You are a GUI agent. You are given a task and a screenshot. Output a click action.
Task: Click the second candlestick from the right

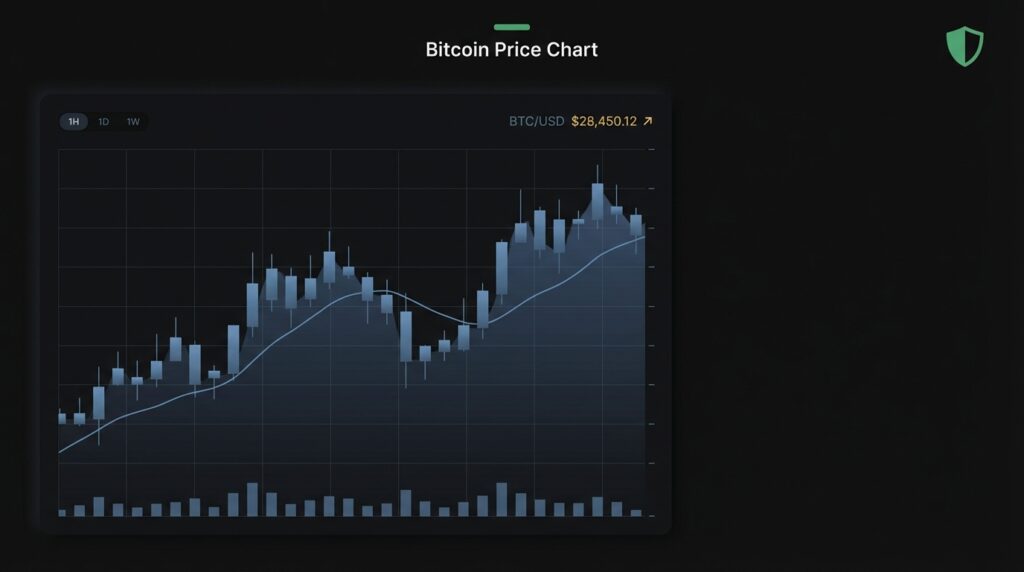617,218
